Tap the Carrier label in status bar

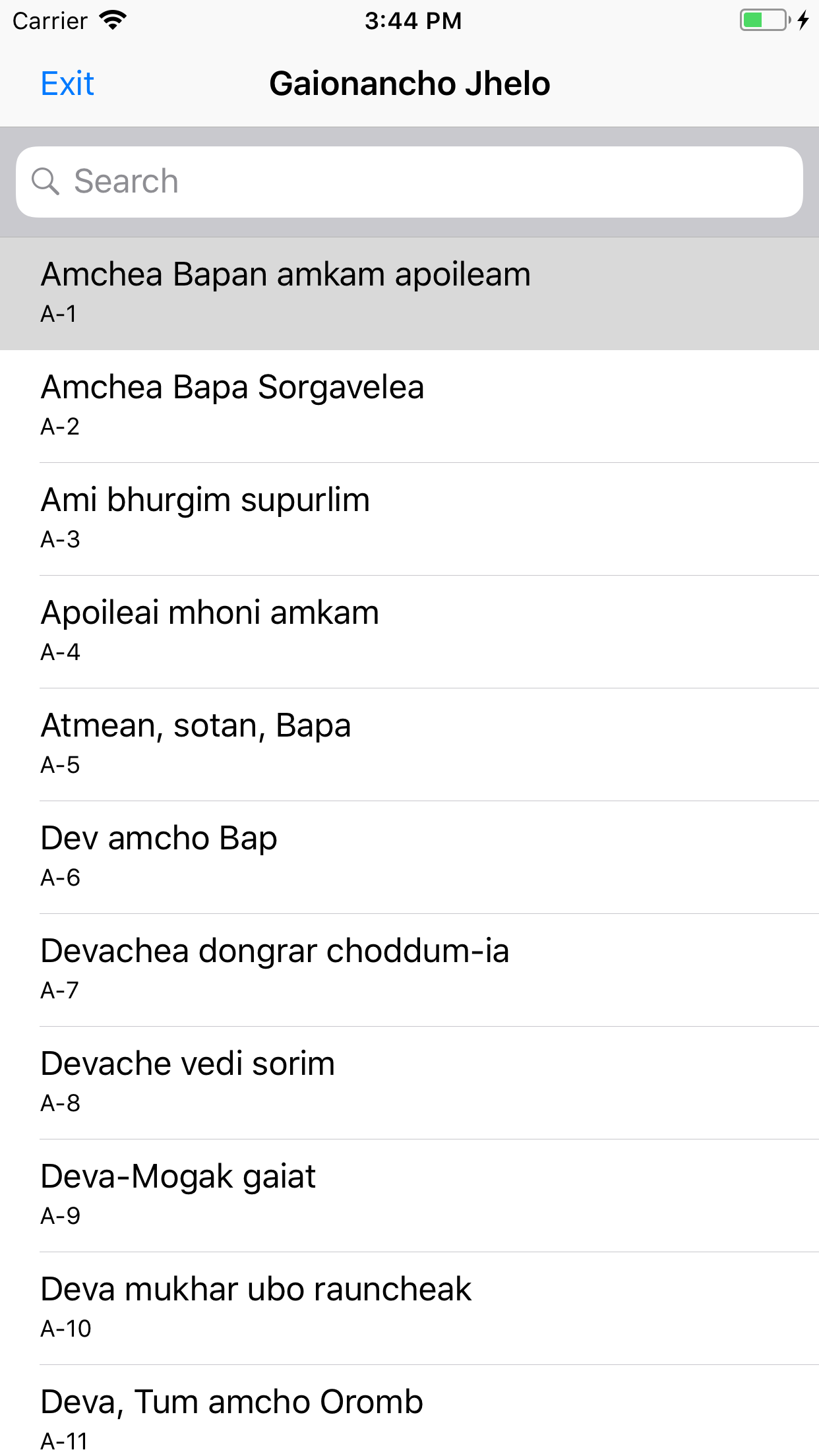[x=50, y=21]
